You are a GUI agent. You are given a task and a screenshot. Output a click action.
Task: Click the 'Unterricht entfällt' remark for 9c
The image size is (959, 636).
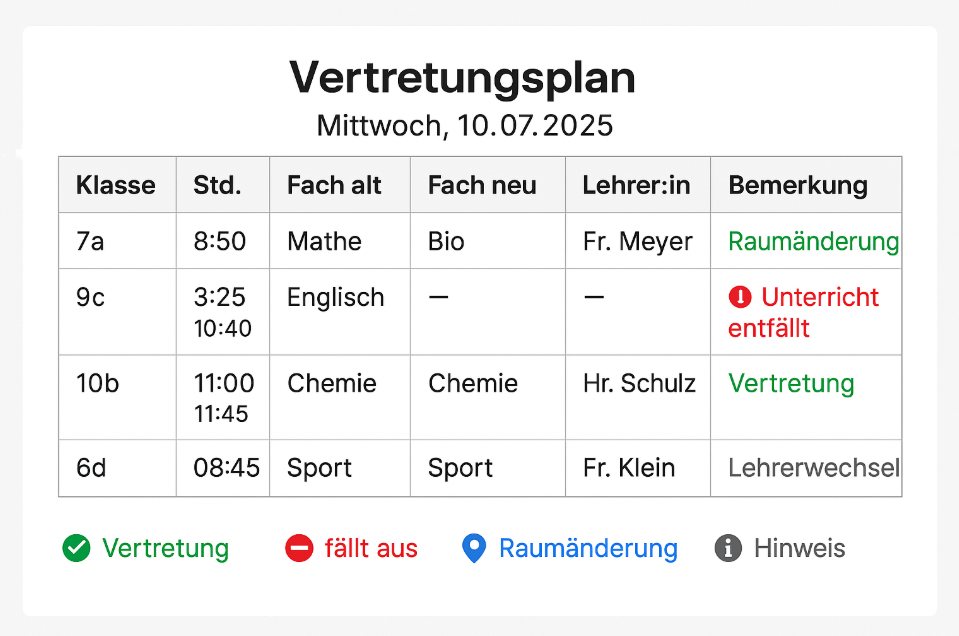(804, 312)
